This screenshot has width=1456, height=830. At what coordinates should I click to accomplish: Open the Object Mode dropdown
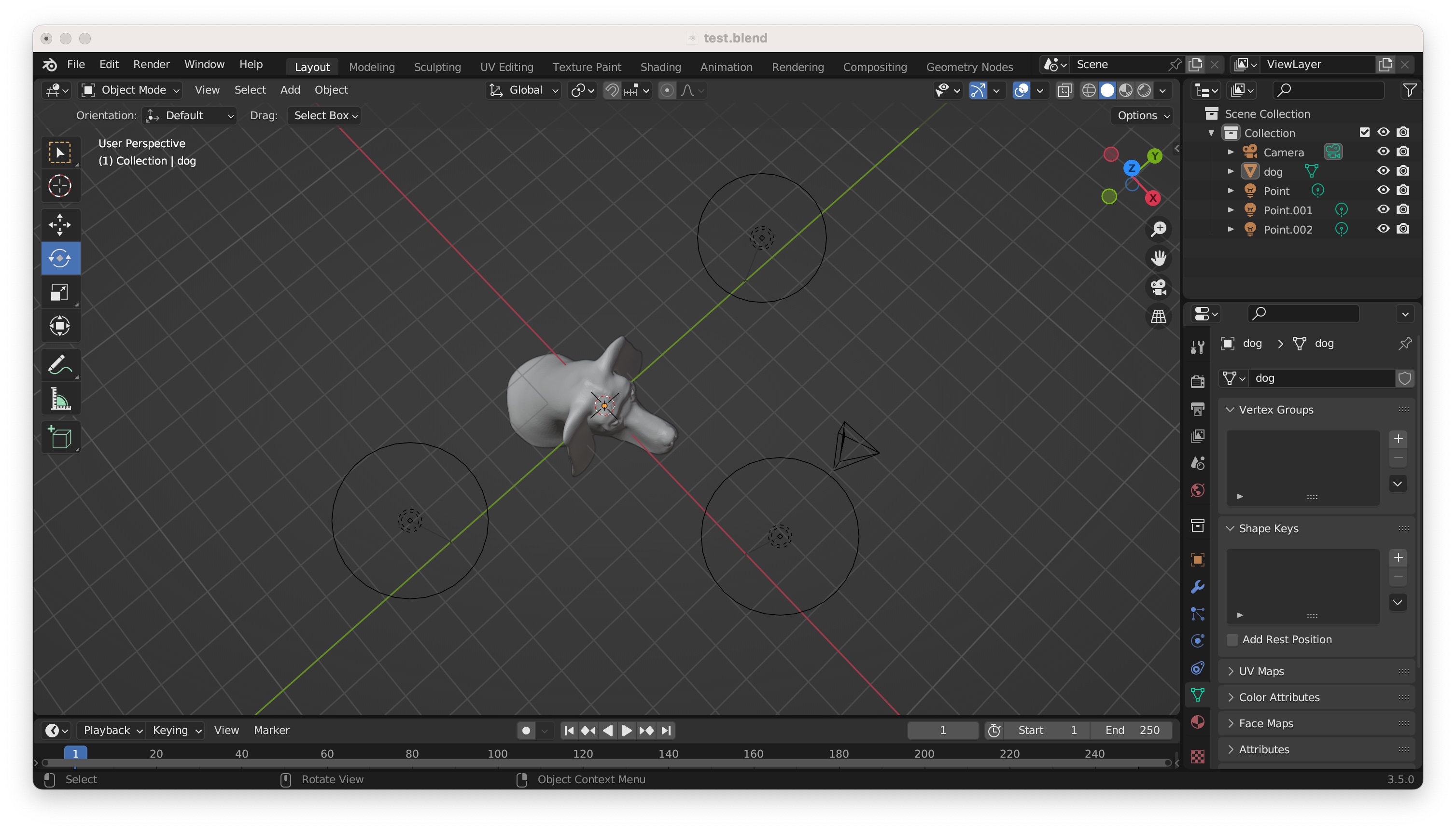pyautogui.click(x=131, y=90)
